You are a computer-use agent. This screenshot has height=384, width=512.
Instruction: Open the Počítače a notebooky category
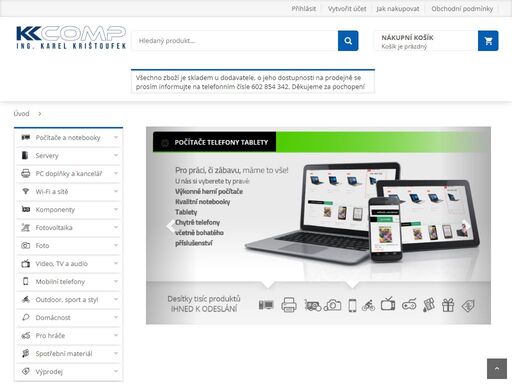(68, 137)
